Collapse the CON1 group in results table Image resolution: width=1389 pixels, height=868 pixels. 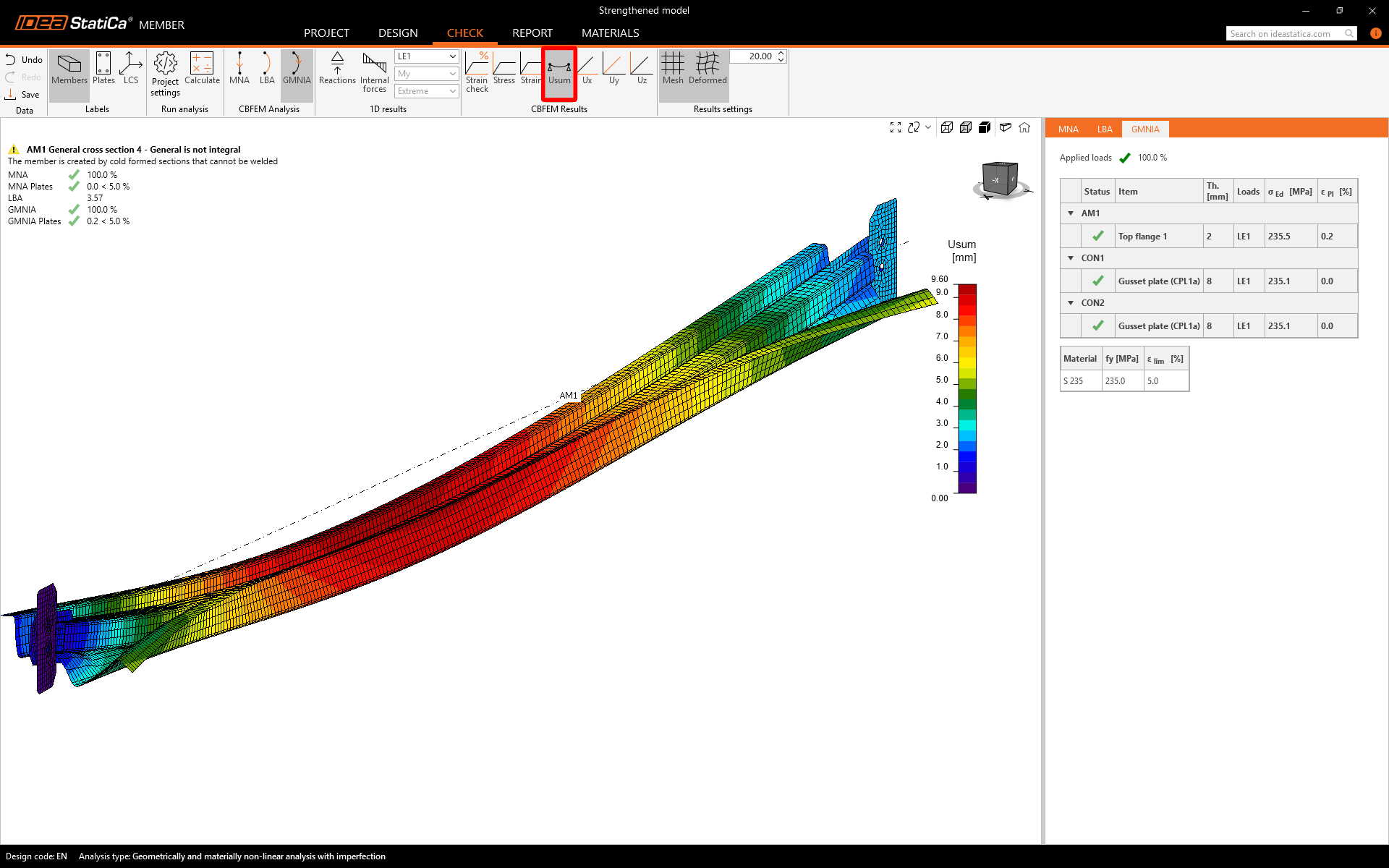click(x=1071, y=258)
